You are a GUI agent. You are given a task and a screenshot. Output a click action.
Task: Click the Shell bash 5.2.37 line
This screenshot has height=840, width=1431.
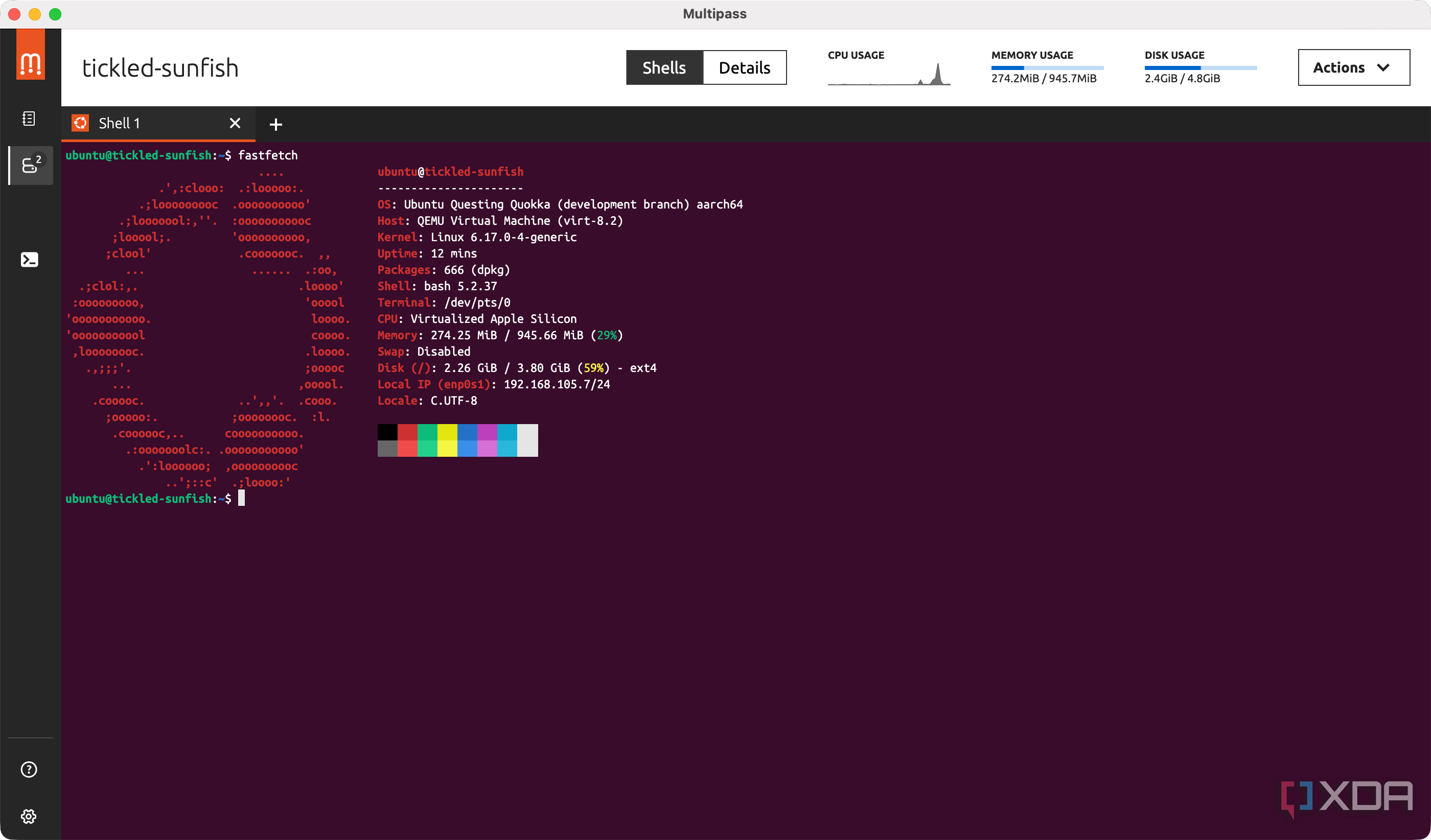(437, 286)
